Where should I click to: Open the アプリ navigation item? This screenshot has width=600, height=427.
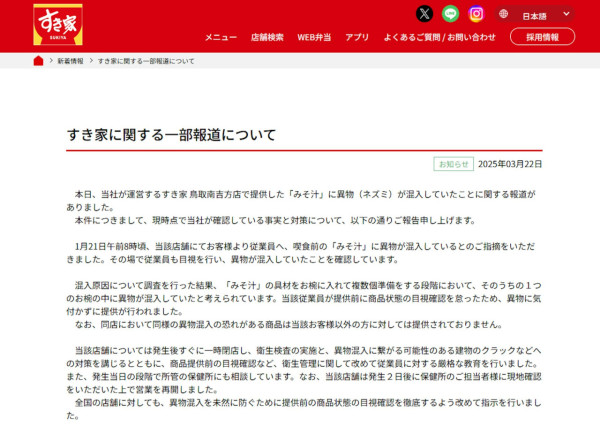tap(357, 37)
